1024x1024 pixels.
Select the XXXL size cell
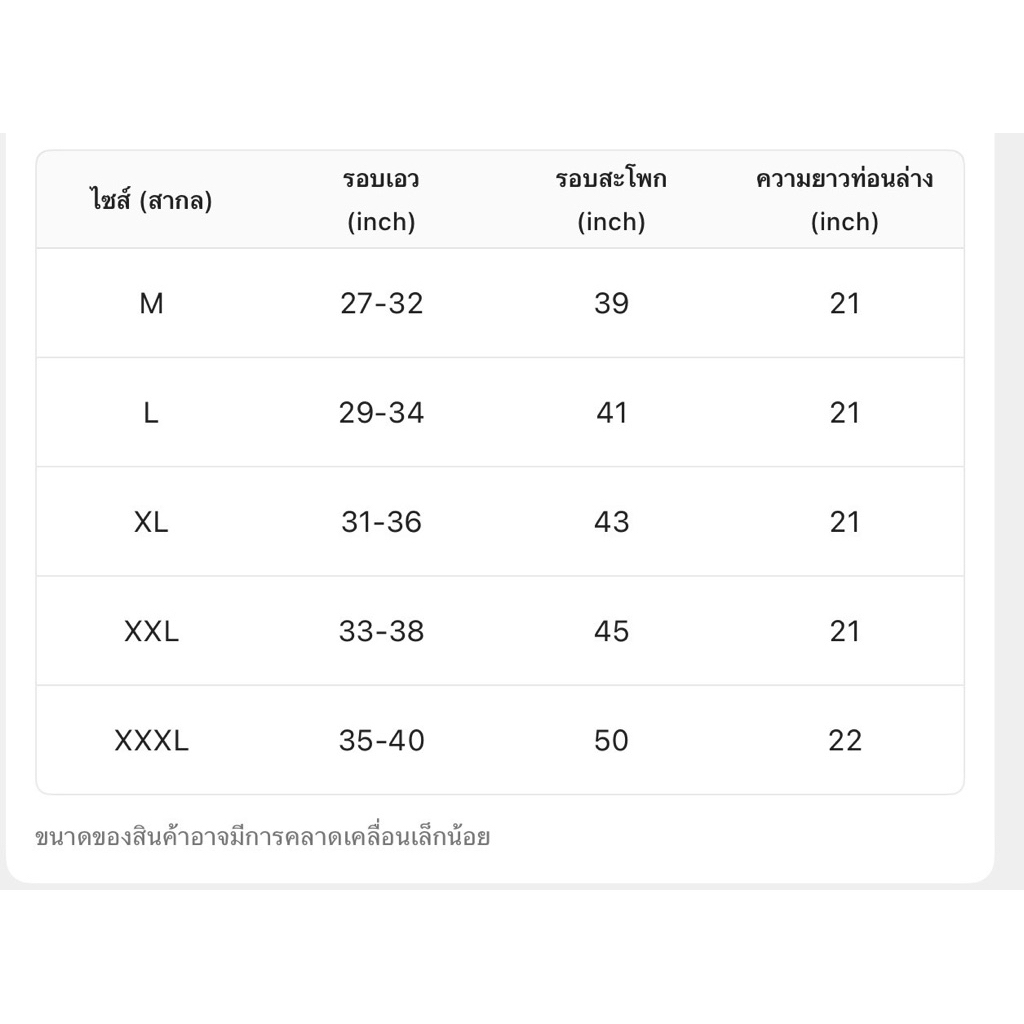click(x=152, y=741)
